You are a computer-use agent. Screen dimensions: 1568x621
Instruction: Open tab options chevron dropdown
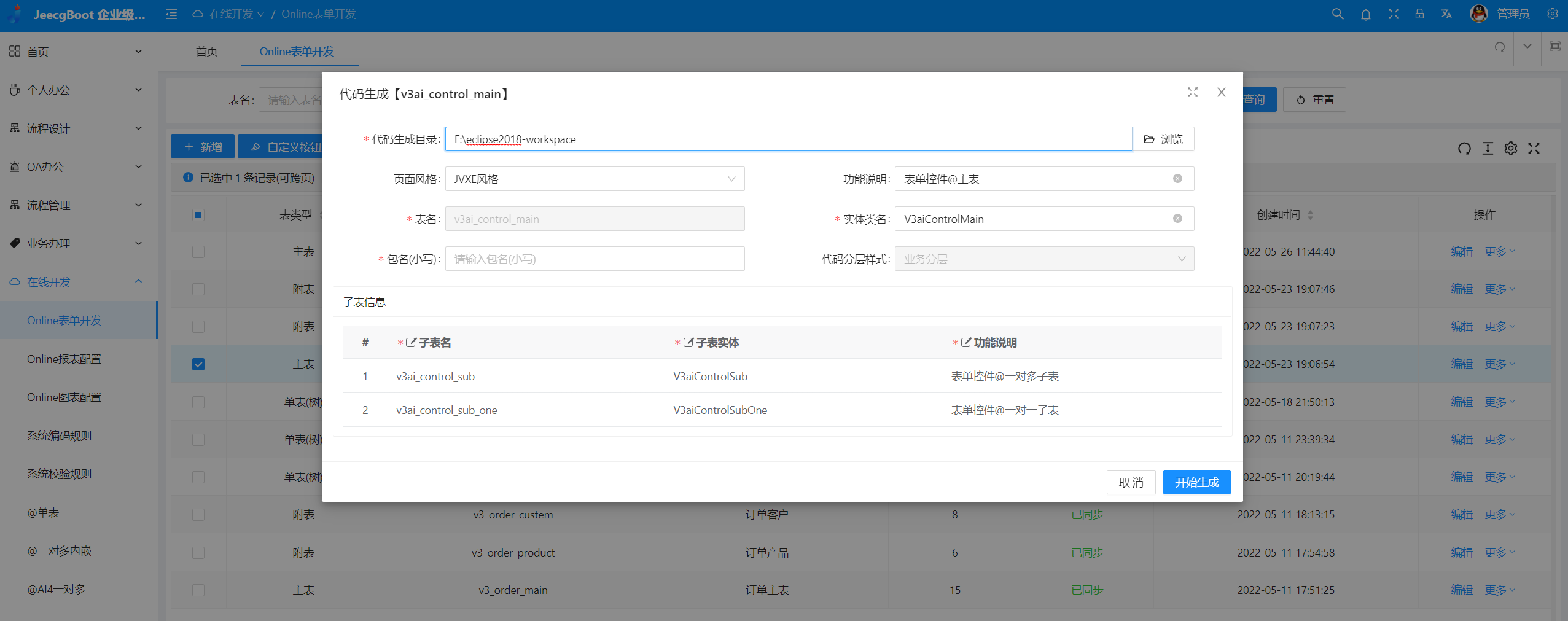click(1527, 47)
